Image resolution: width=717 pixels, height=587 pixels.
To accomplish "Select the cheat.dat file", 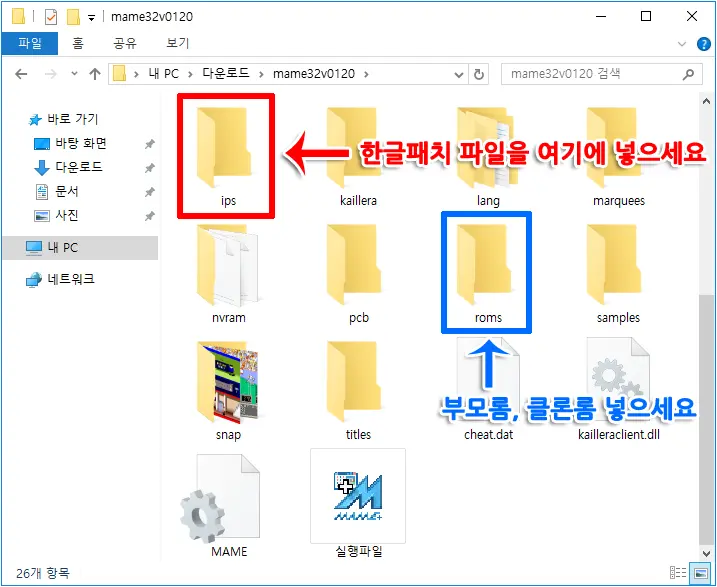I will pyautogui.click(x=488, y=390).
